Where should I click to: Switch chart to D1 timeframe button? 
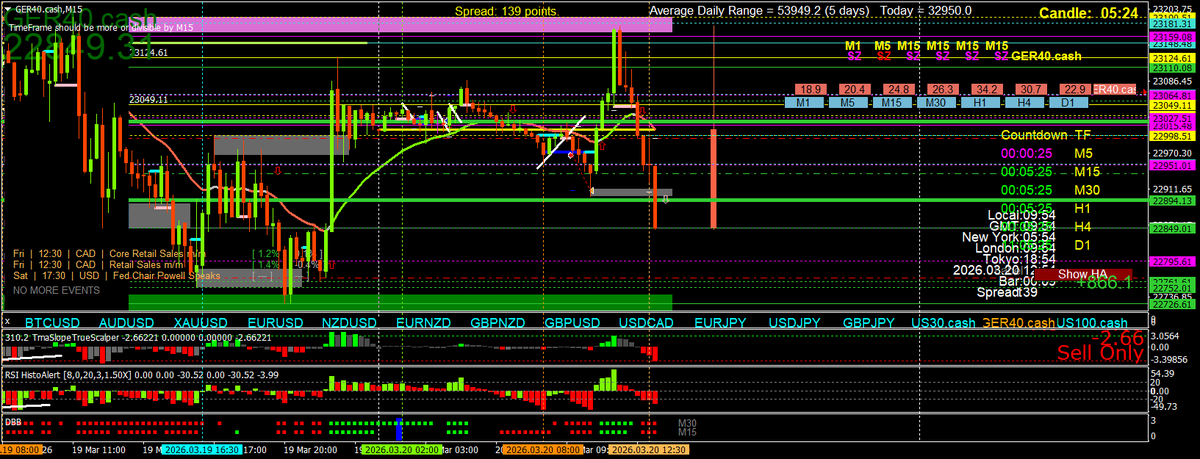point(1068,103)
